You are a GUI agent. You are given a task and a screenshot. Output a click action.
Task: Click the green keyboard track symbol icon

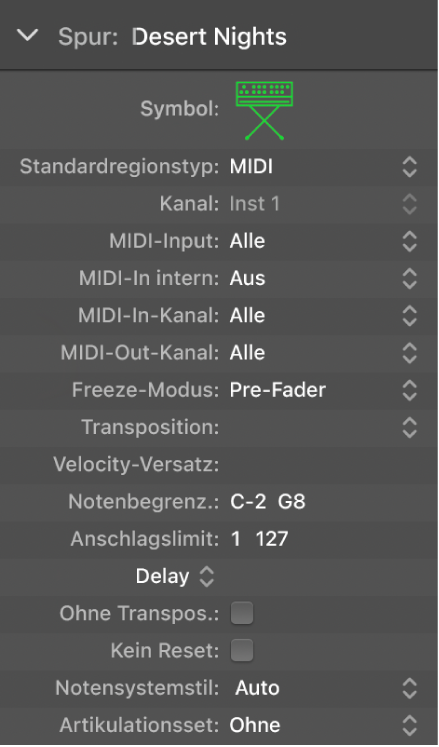(x=265, y=111)
